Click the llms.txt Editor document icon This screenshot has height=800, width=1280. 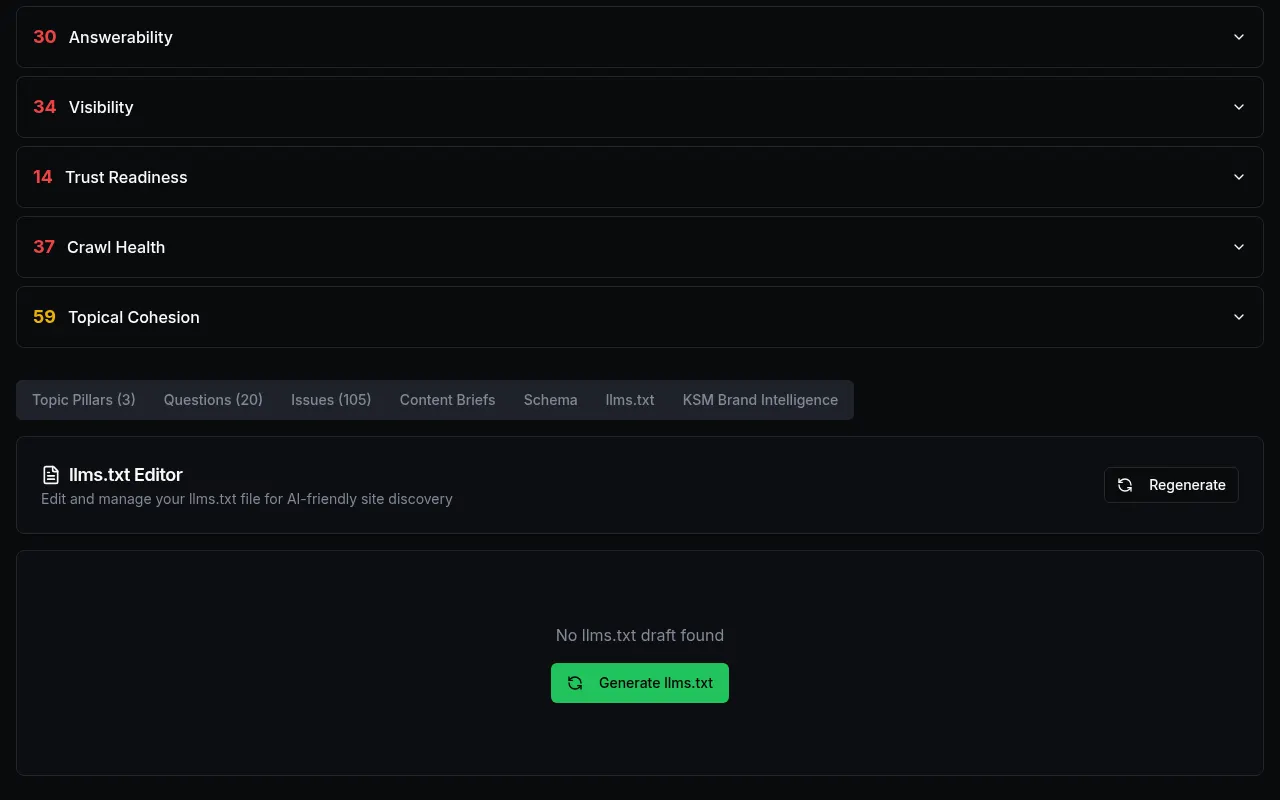(x=51, y=475)
